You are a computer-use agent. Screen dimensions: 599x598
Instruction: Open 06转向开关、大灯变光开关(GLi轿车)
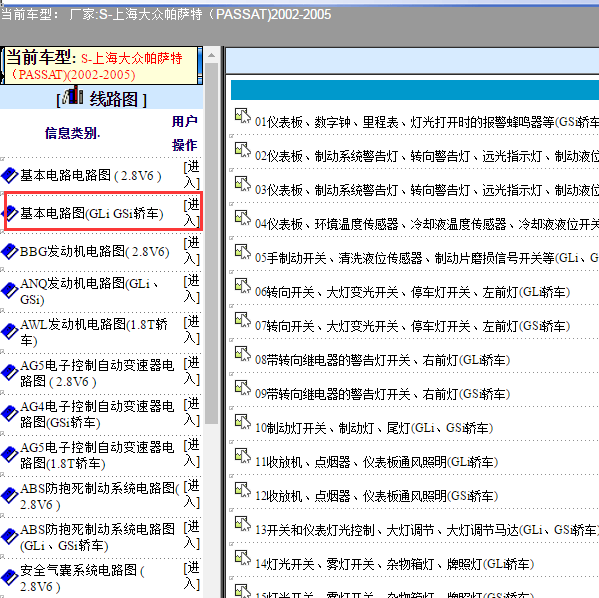(413, 292)
